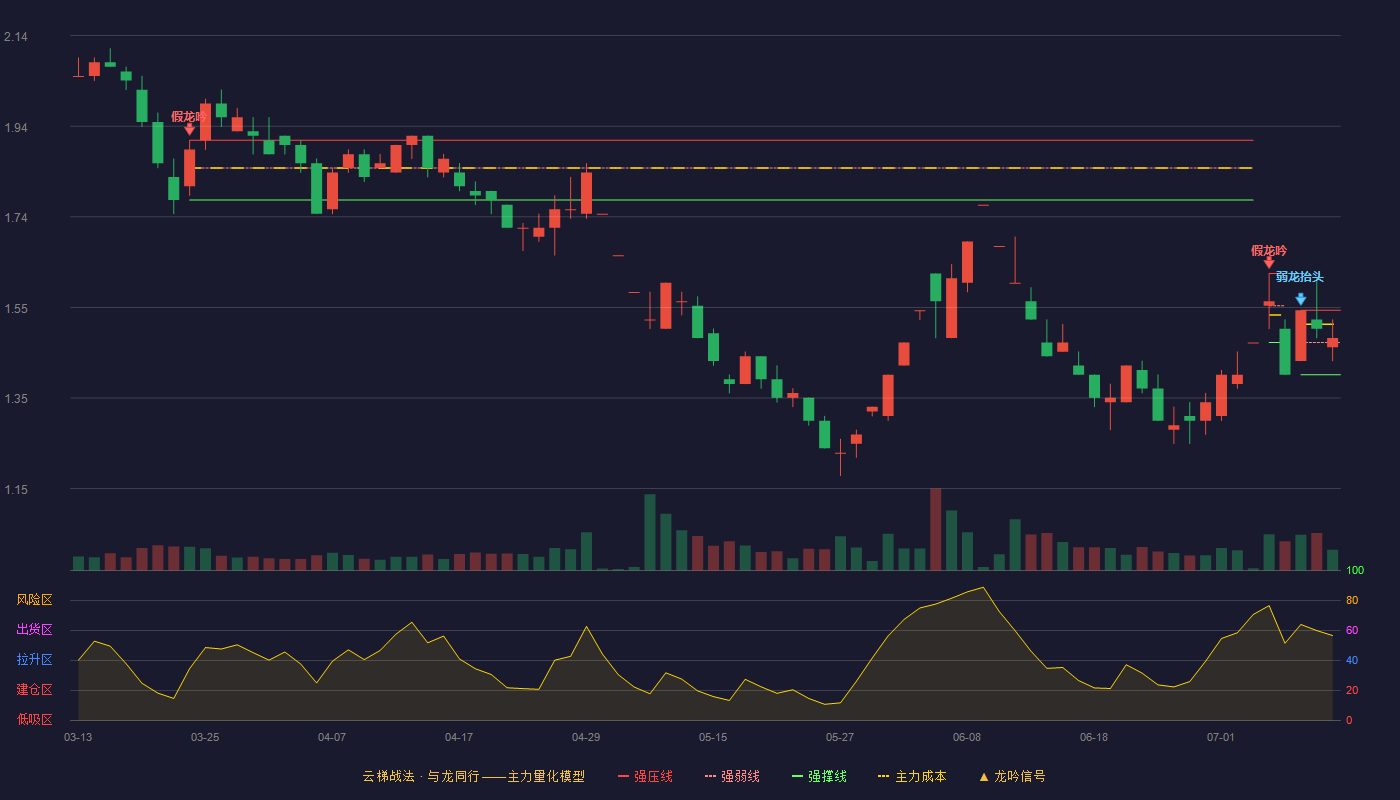Click the 40 indicator scale value

pos(1352,660)
